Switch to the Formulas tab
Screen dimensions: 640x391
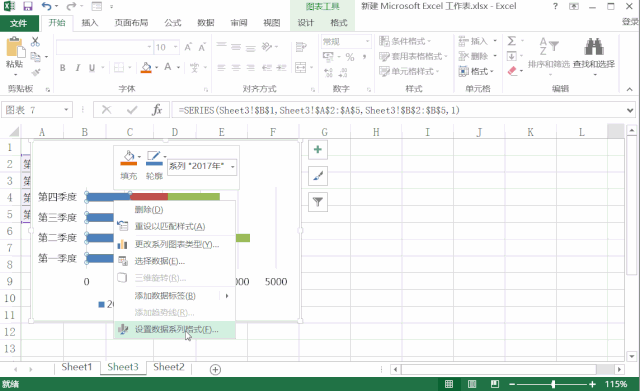pyautogui.click(x=173, y=23)
